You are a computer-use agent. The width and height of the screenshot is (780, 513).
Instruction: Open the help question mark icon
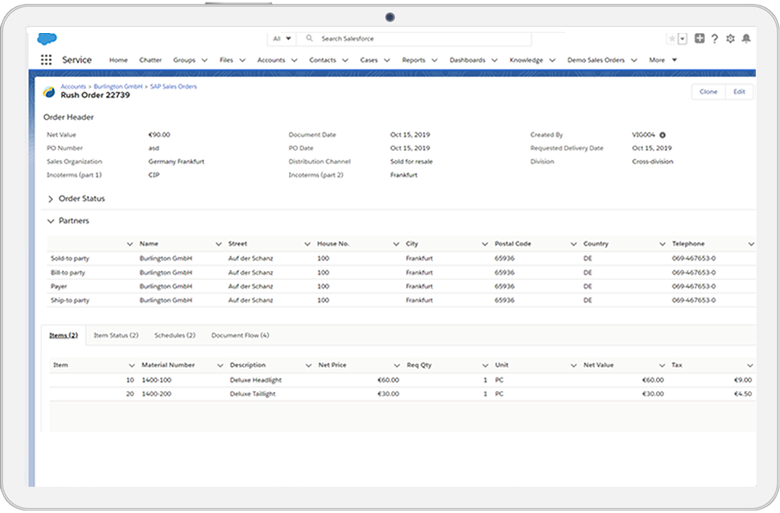(714, 39)
